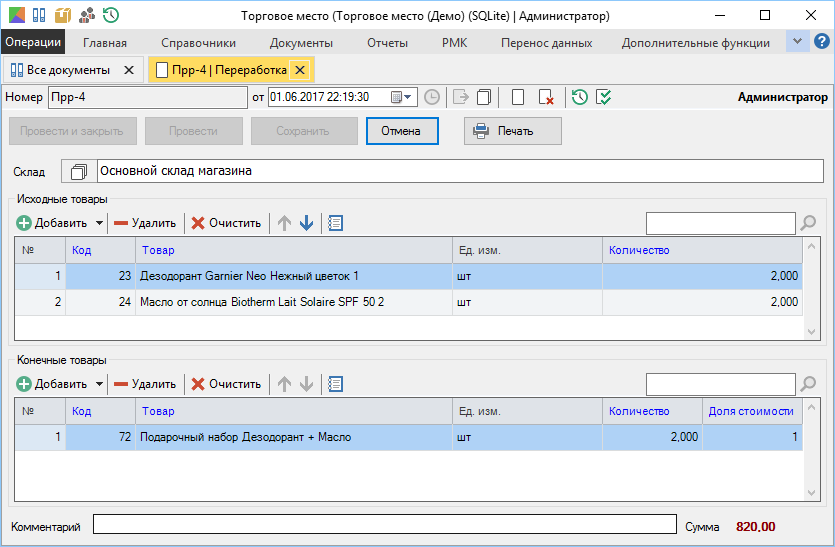Select row Подарочный набор Дезодорант + Масло
The image size is (835, 547).
pyautogui.click(x=408, y=437)
